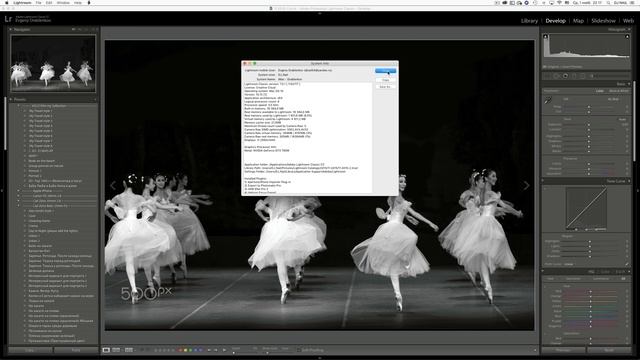Select the Graduated Filter tool
This screenshot has height=360, width=640.
tap(574, 76)
